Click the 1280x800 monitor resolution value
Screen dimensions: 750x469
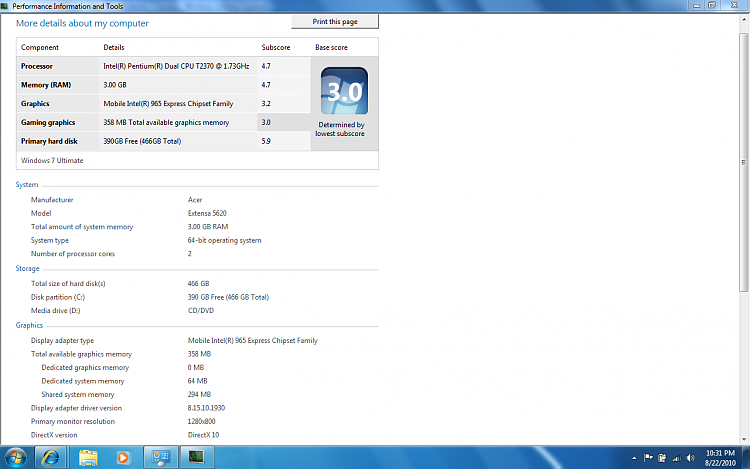[201, 421]
